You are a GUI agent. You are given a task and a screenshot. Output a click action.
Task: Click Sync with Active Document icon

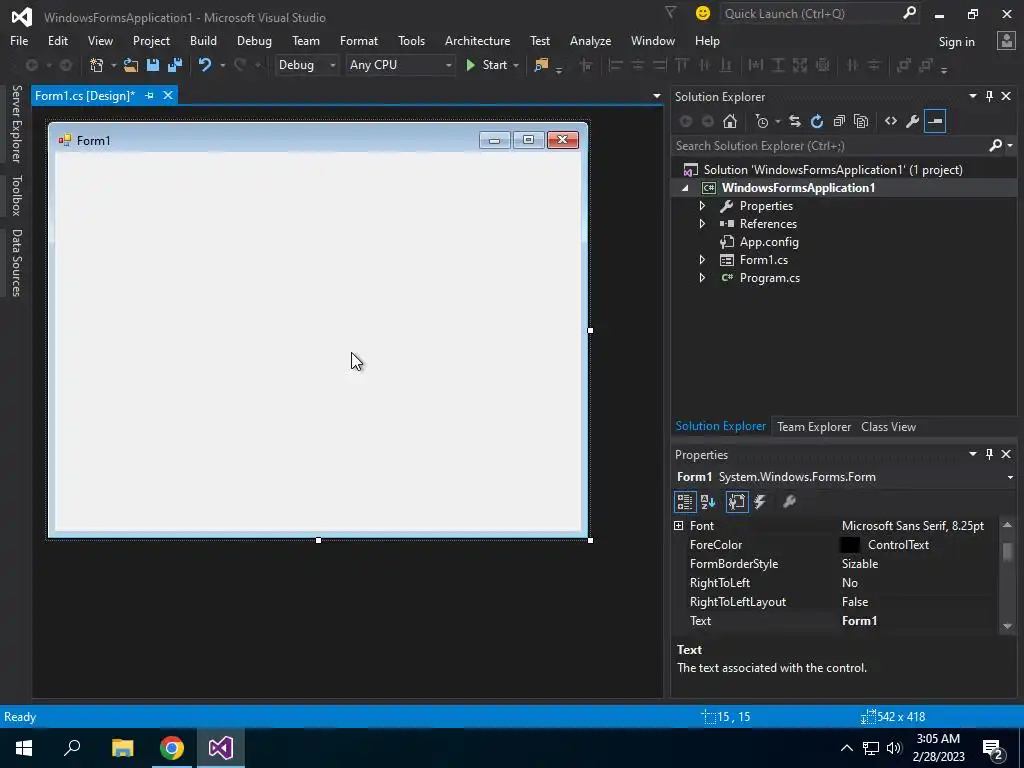coord(795,121)
